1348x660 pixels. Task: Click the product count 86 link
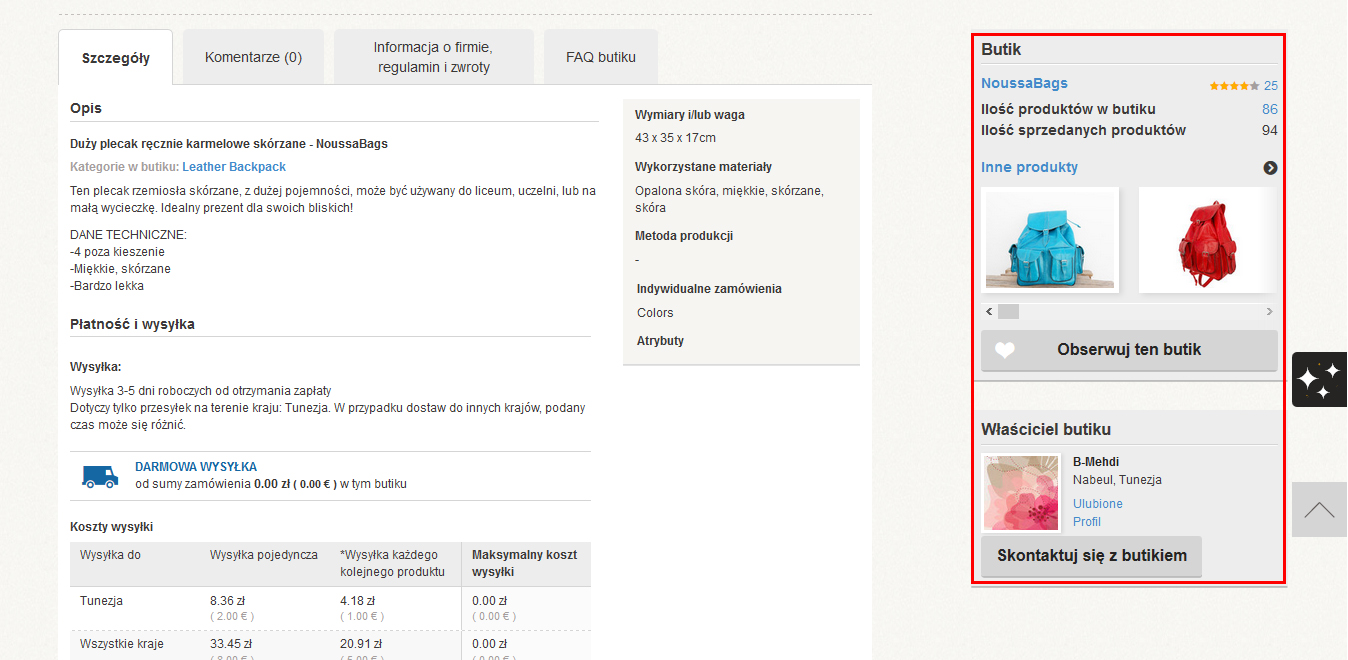[x=1270, y=109]
